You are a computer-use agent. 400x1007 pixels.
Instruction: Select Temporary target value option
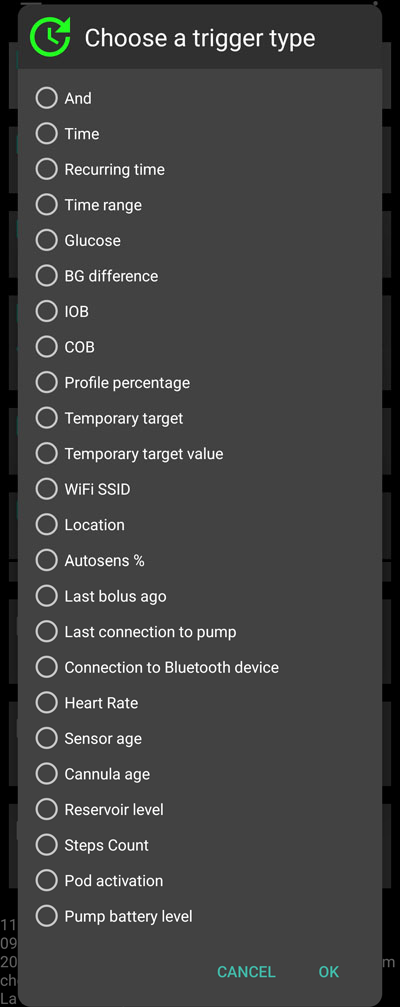(x=47, y=453)
